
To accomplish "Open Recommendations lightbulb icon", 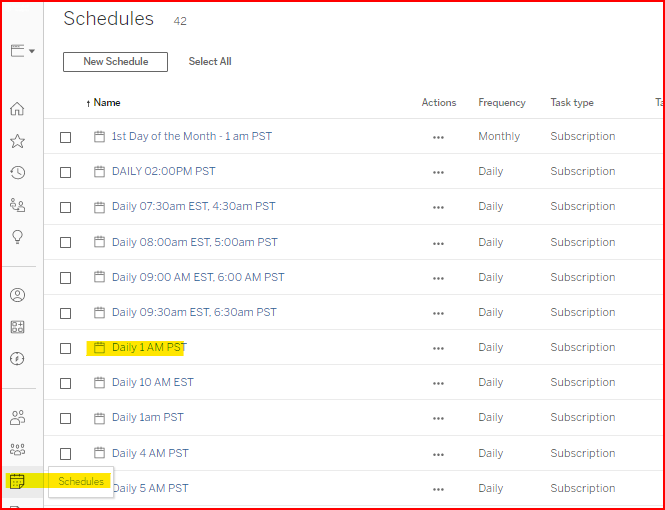I will pos(17,237).
